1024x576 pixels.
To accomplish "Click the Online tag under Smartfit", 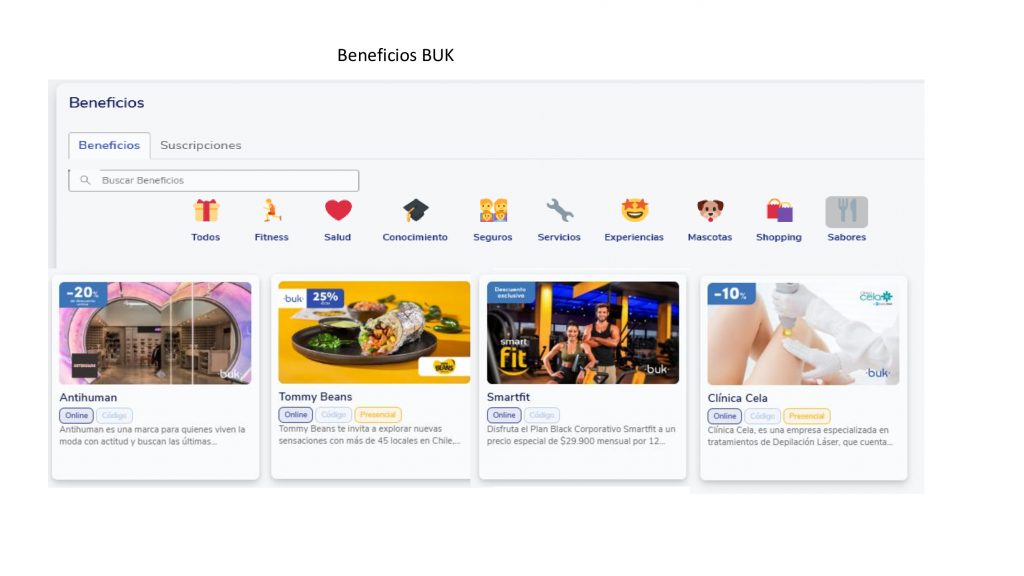I will pos(504,415).
